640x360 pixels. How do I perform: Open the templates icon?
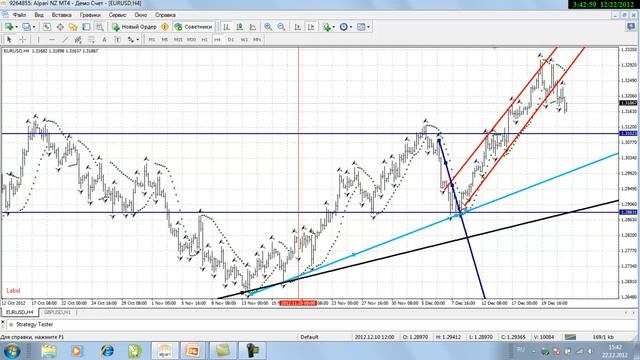361,27
